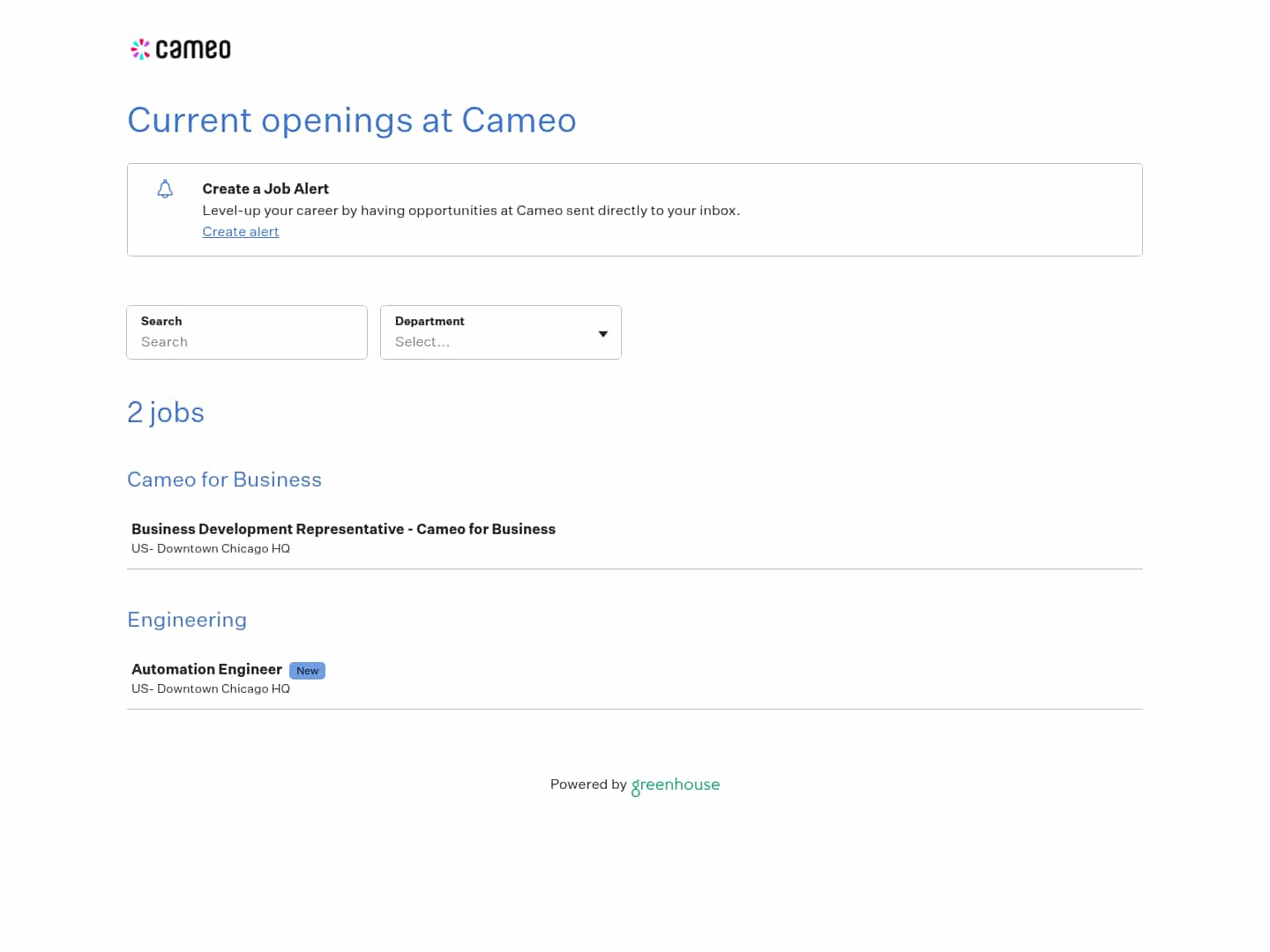Click the 'Current openings at Cameo' heading
Screen dimensions: 1270x952
pyautogui.click(x=352, y=121)
